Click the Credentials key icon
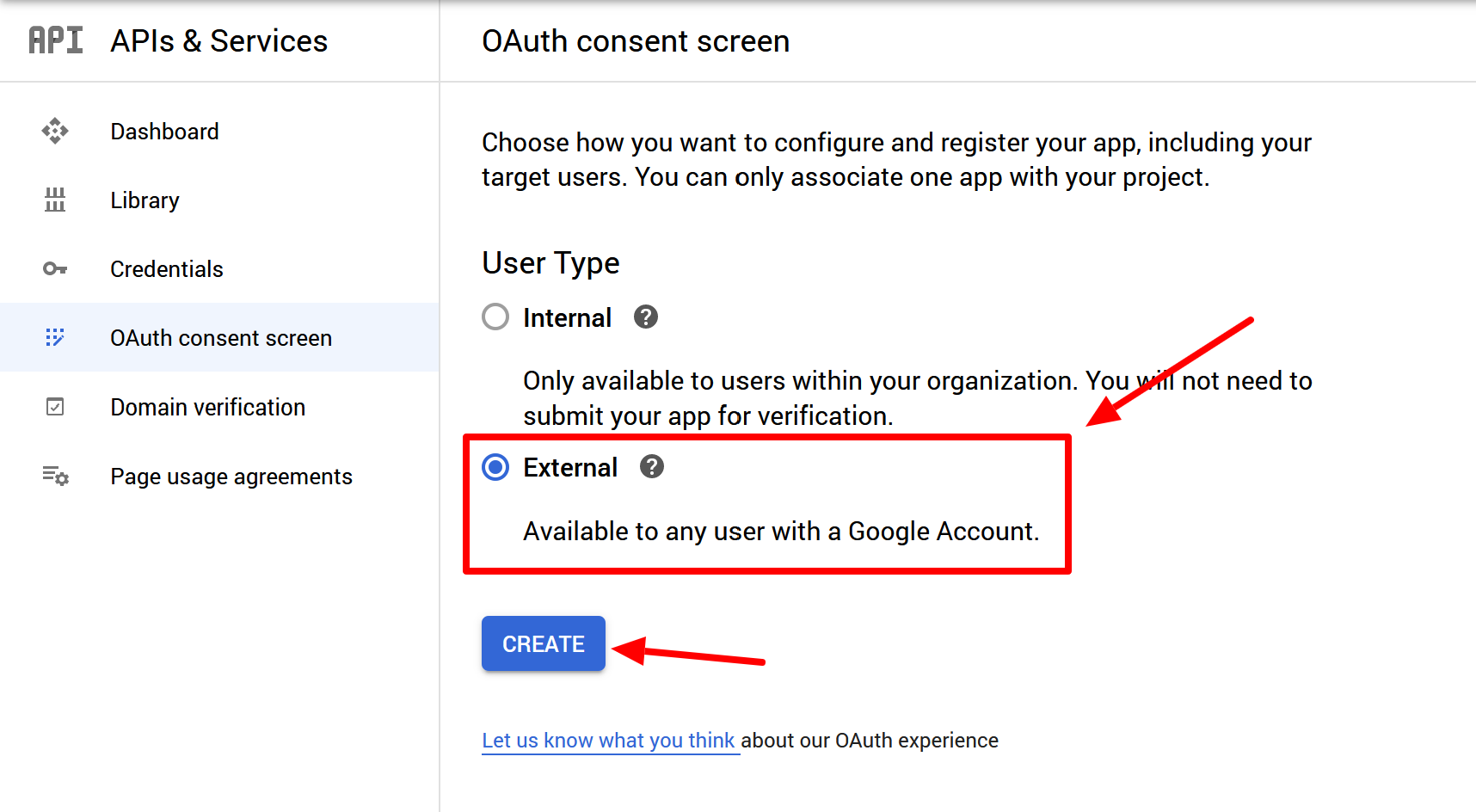 click(55, 269)
